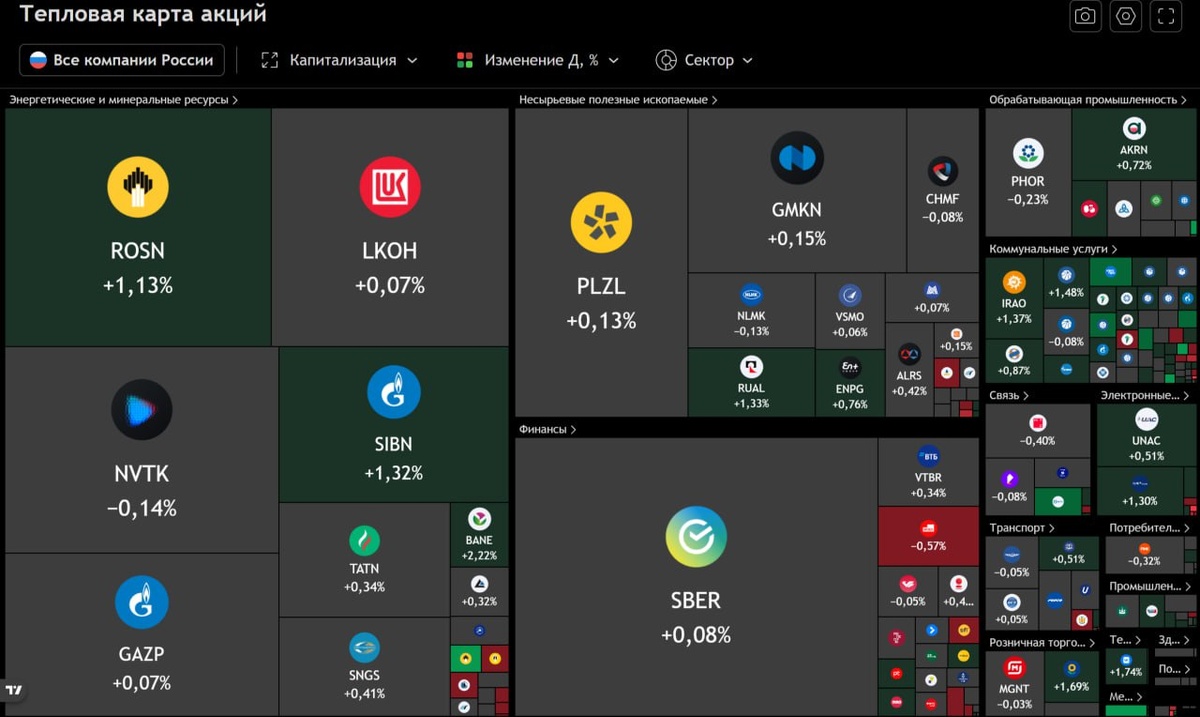1200x717 pixels.
Task: Open the Изменение Д, % color dropdown
Action: point(538,60)
